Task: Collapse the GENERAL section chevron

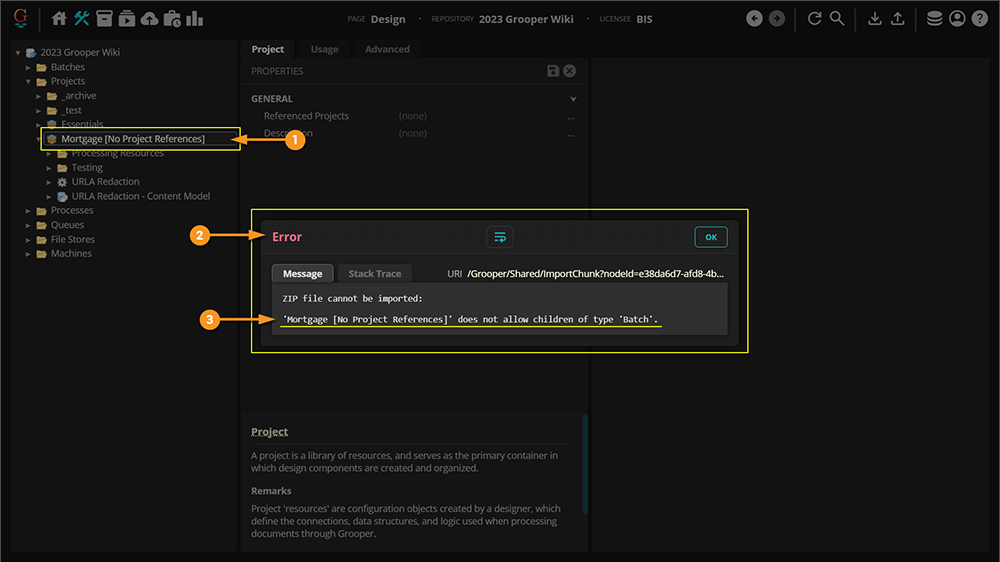Action: pyautogui.click(x=573, y=99)
